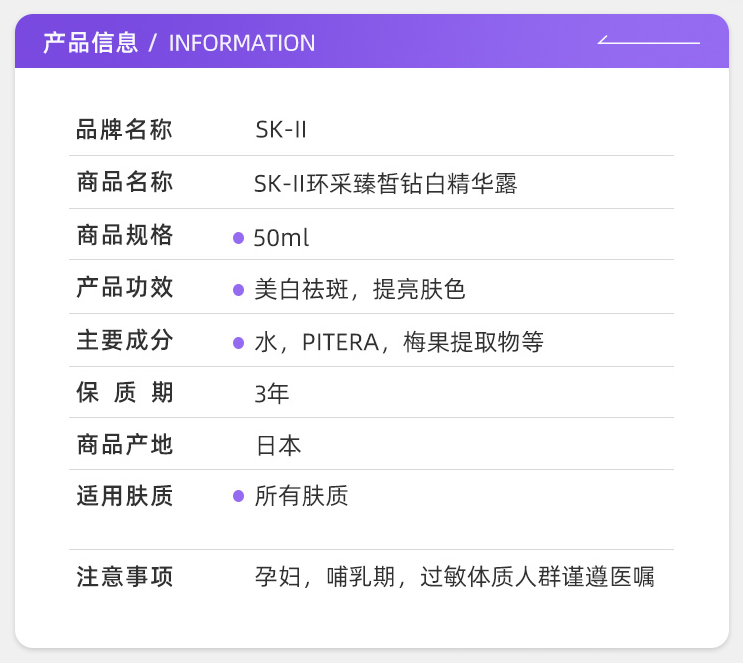The width and height of the screenshot is (743, 663).
Task: Click the purple bullet beside 所有肤质
Action: point(238,496)
